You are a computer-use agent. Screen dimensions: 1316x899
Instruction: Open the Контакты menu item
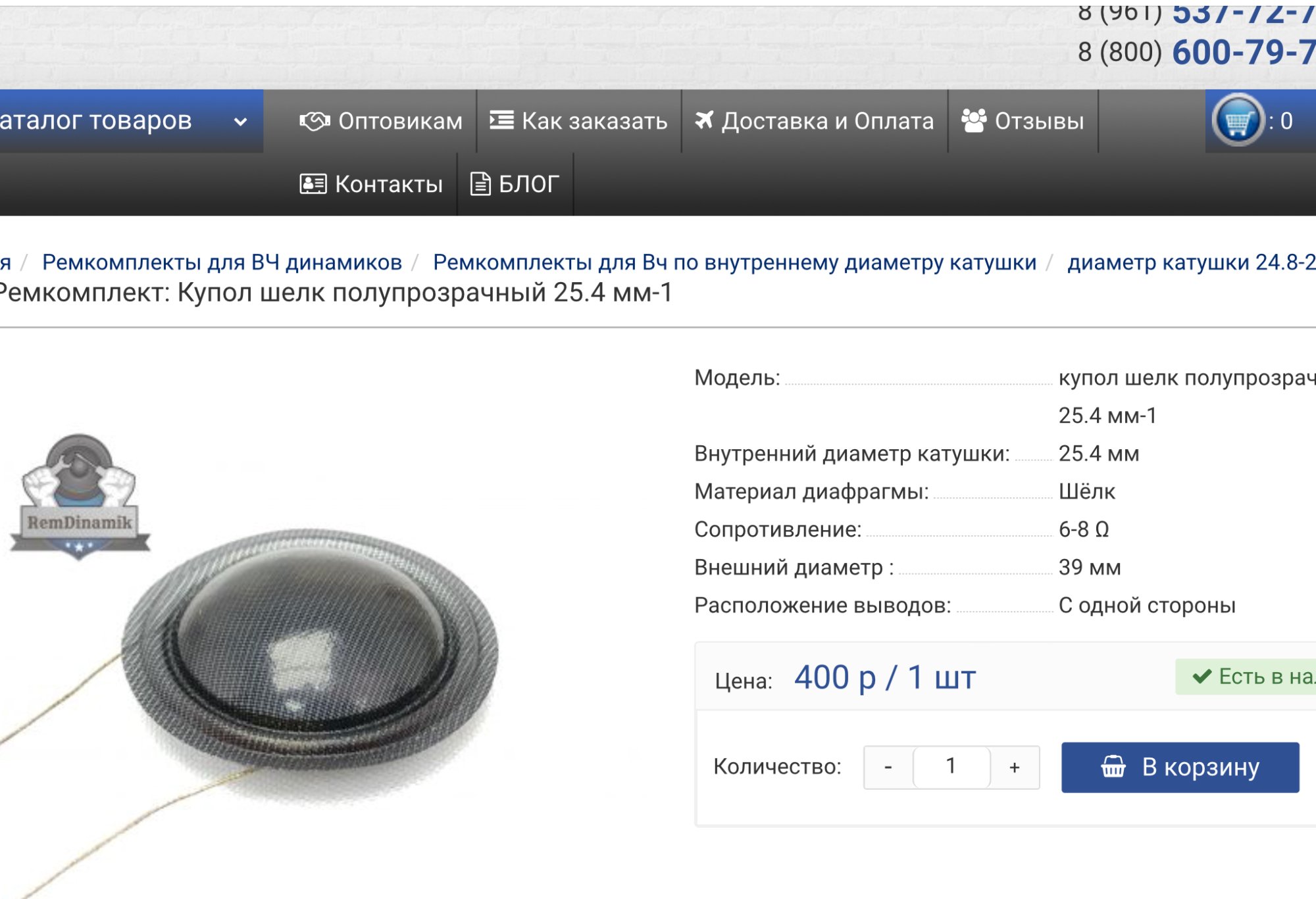(371, 184)
